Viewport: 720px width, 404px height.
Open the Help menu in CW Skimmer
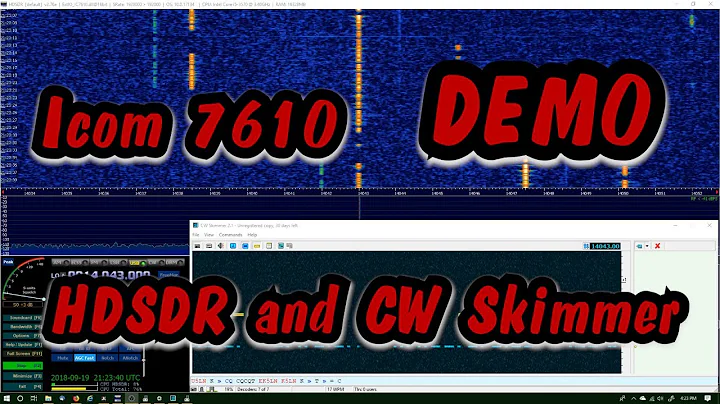pos(252,235)
